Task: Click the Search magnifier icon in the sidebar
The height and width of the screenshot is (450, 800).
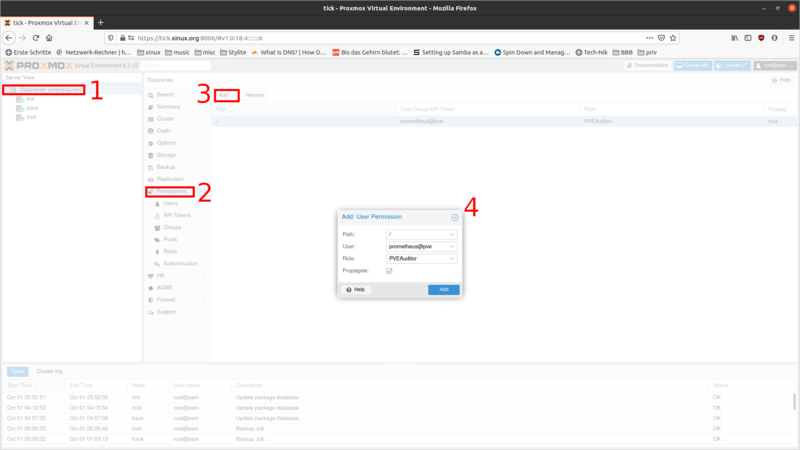Action: [150, 94]
